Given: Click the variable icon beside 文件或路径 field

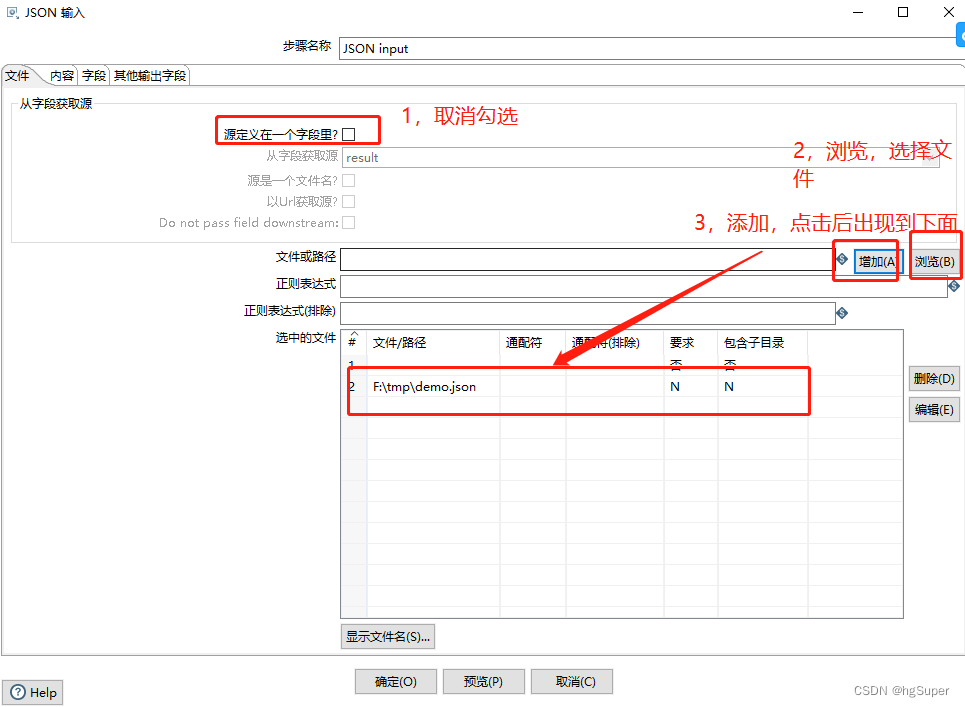Looking at the screenshot, I should [x=843, y=260].
